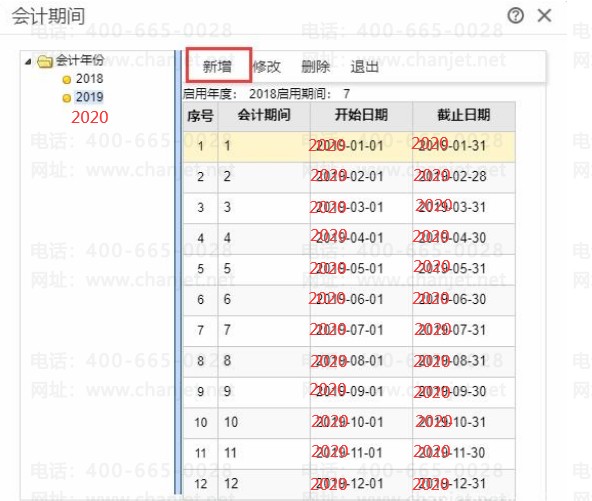Select the 会计年份 folder icon

tap(45, 61)
